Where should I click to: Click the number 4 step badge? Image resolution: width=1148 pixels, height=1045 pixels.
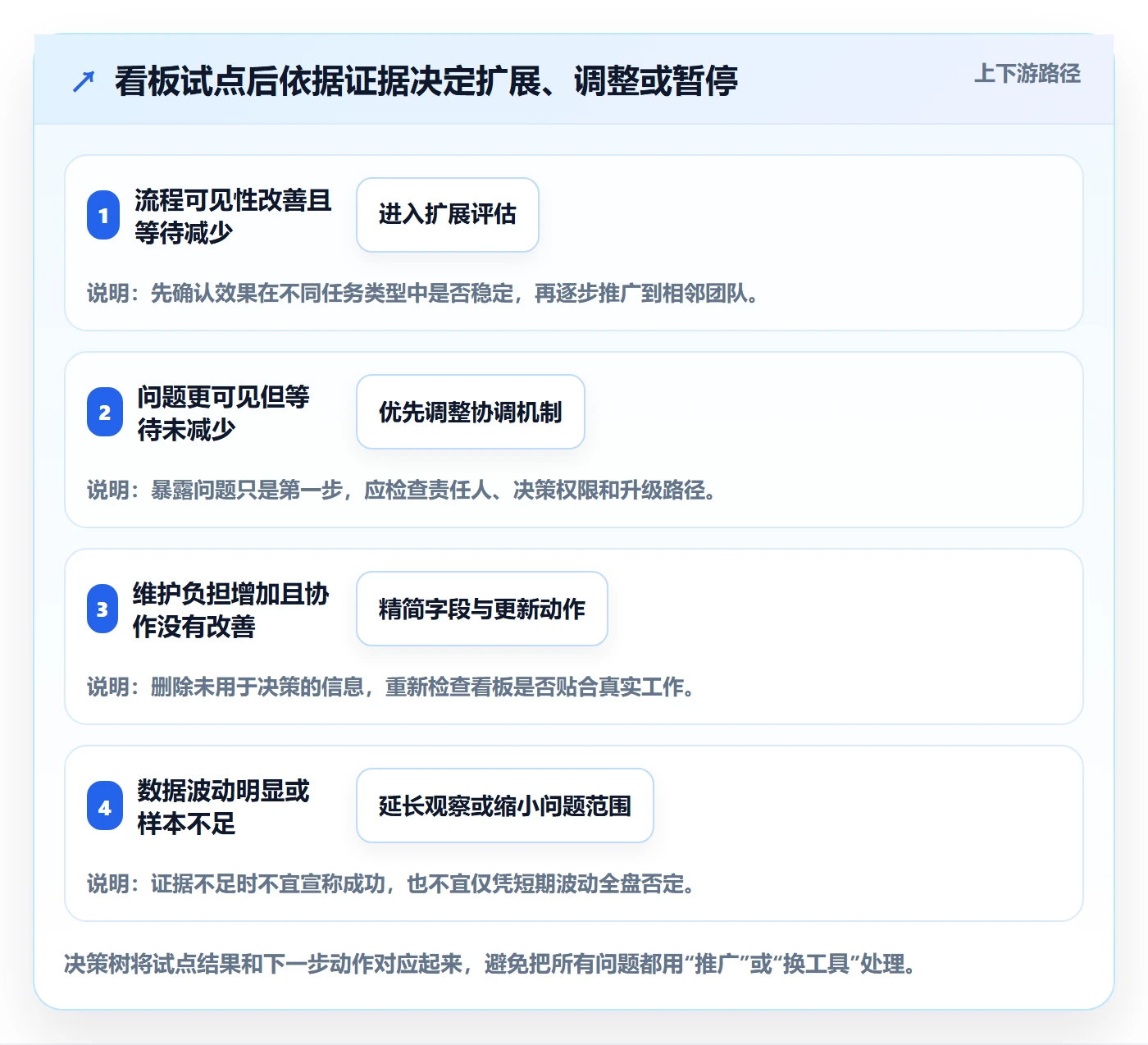click(x=105, y=805)
